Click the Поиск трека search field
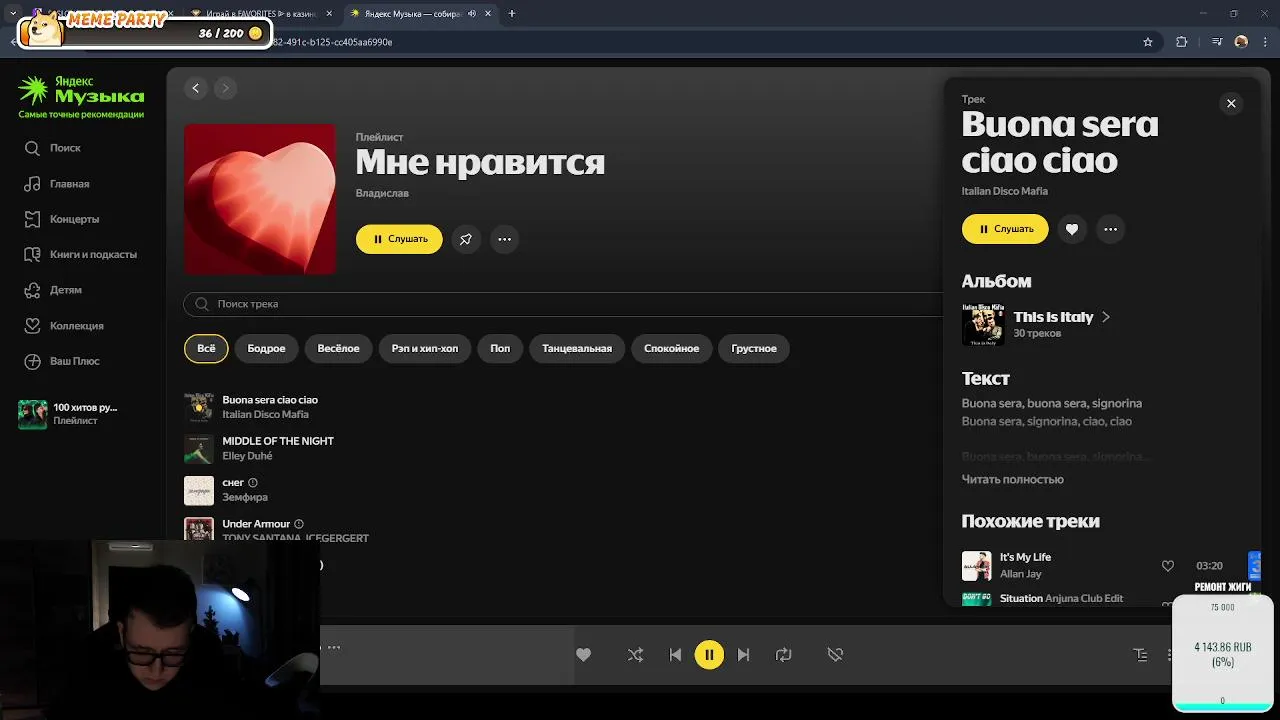Screen dimensions: 1280x720 point(563,304)
